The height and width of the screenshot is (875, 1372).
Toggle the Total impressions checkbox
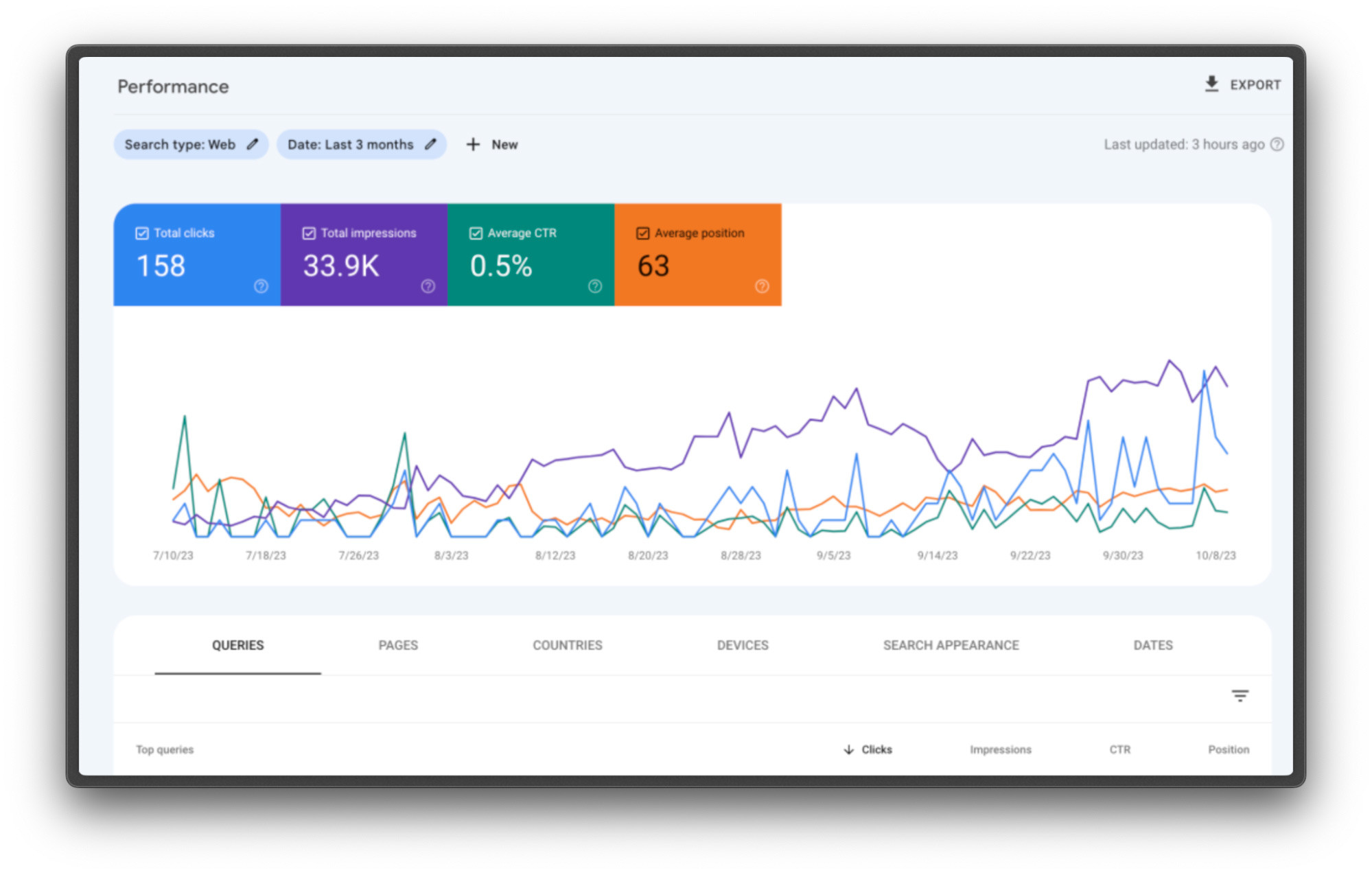pos(309,233)
